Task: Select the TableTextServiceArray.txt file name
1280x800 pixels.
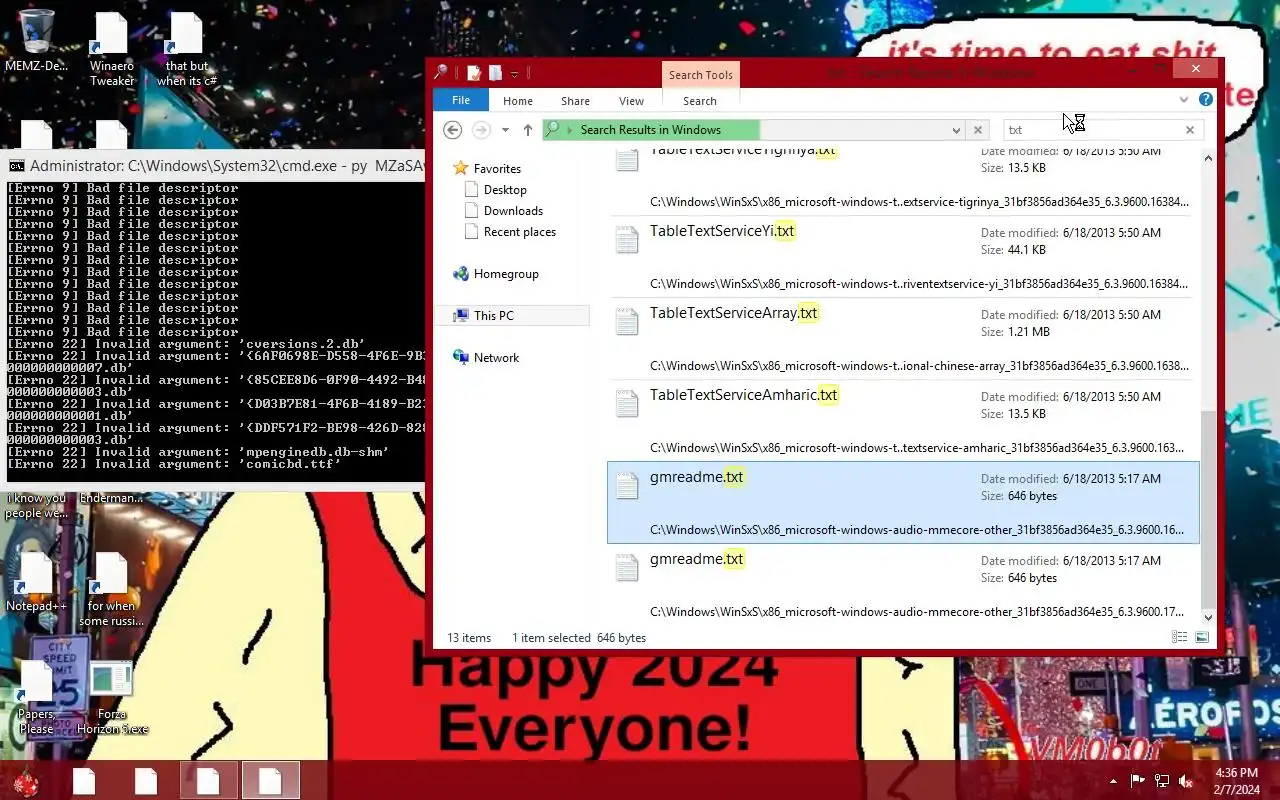Action: (733, 313)
